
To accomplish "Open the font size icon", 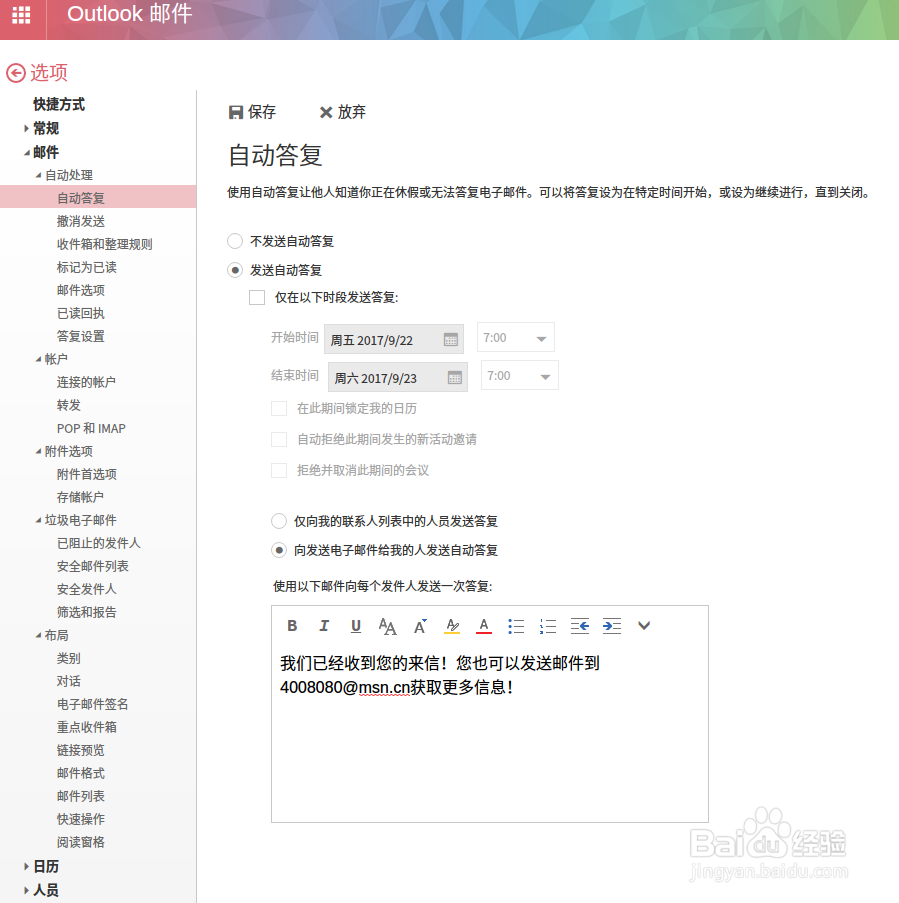I will (420, 626).
